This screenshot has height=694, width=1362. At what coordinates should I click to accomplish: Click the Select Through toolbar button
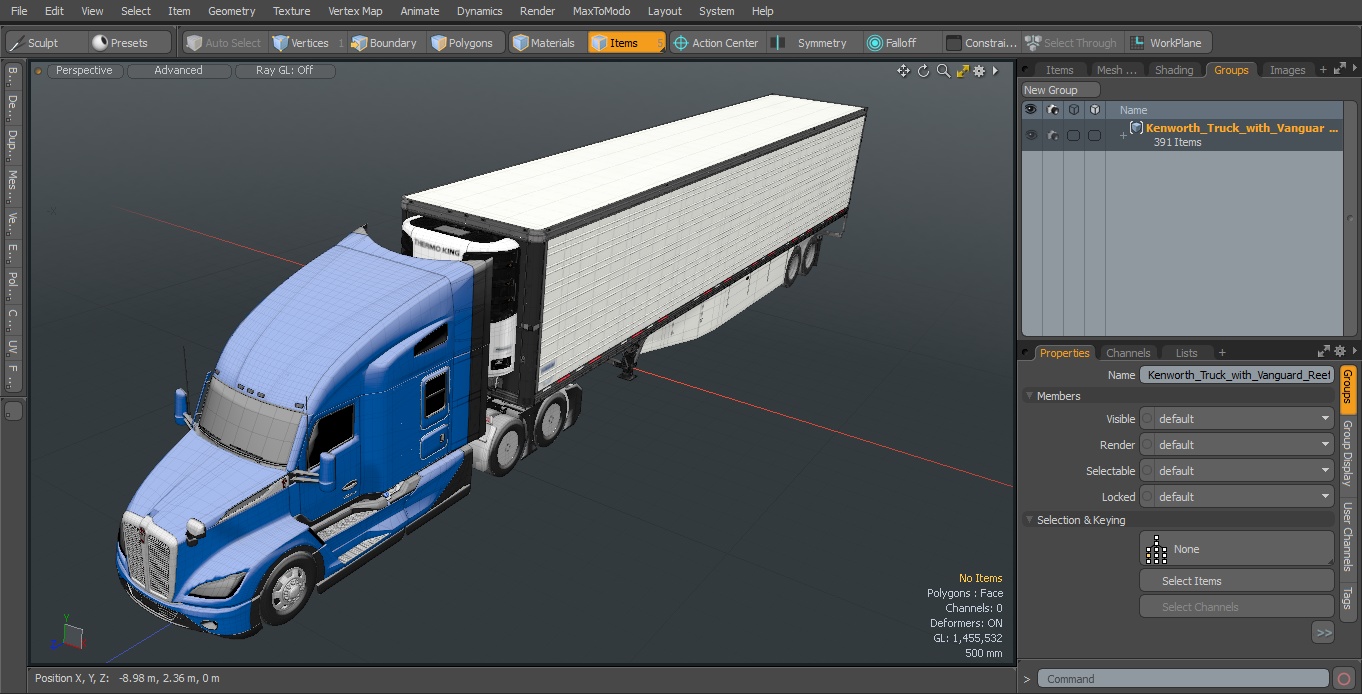click(1071, 43)
